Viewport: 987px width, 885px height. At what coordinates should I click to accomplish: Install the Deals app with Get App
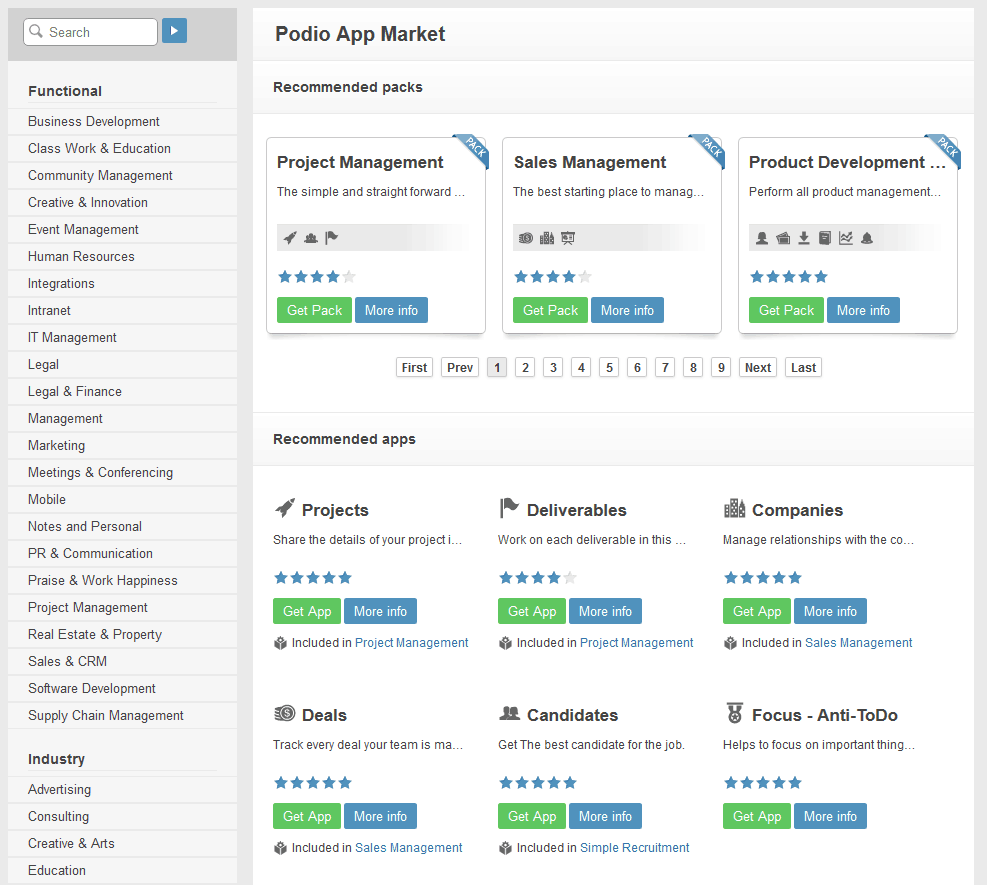pos(306,816)
